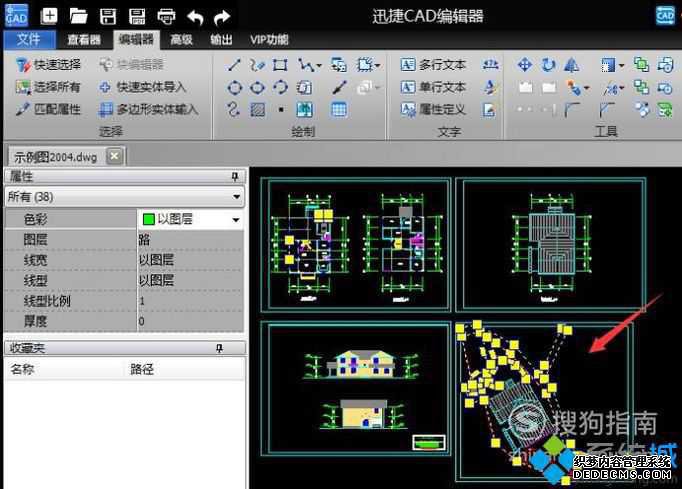Pin the 属性 panel

tap(235, 176)
